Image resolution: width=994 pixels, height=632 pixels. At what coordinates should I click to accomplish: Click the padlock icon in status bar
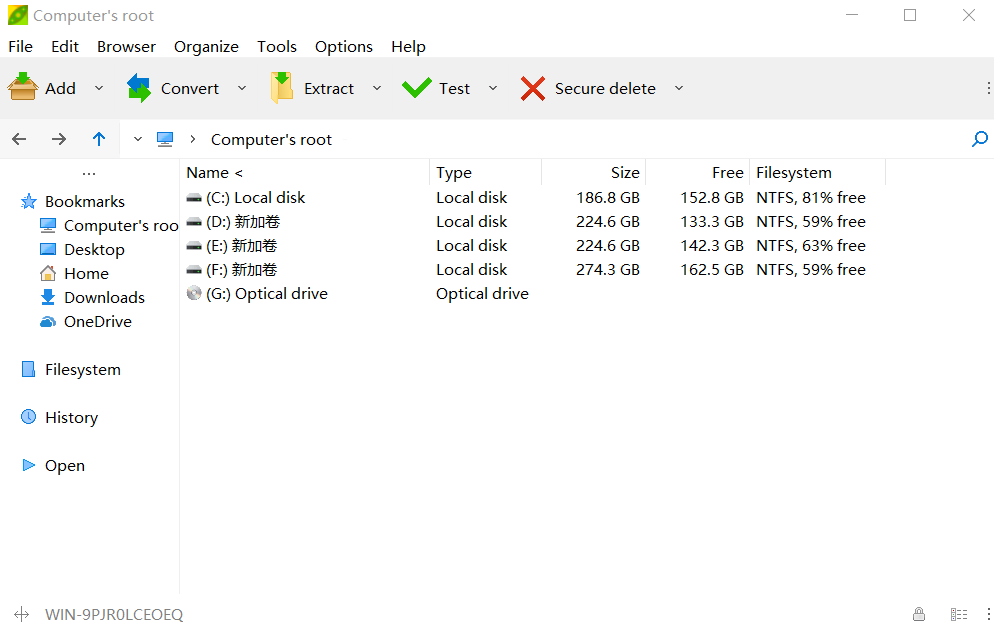pyautogui.click(x=919, y=614)
